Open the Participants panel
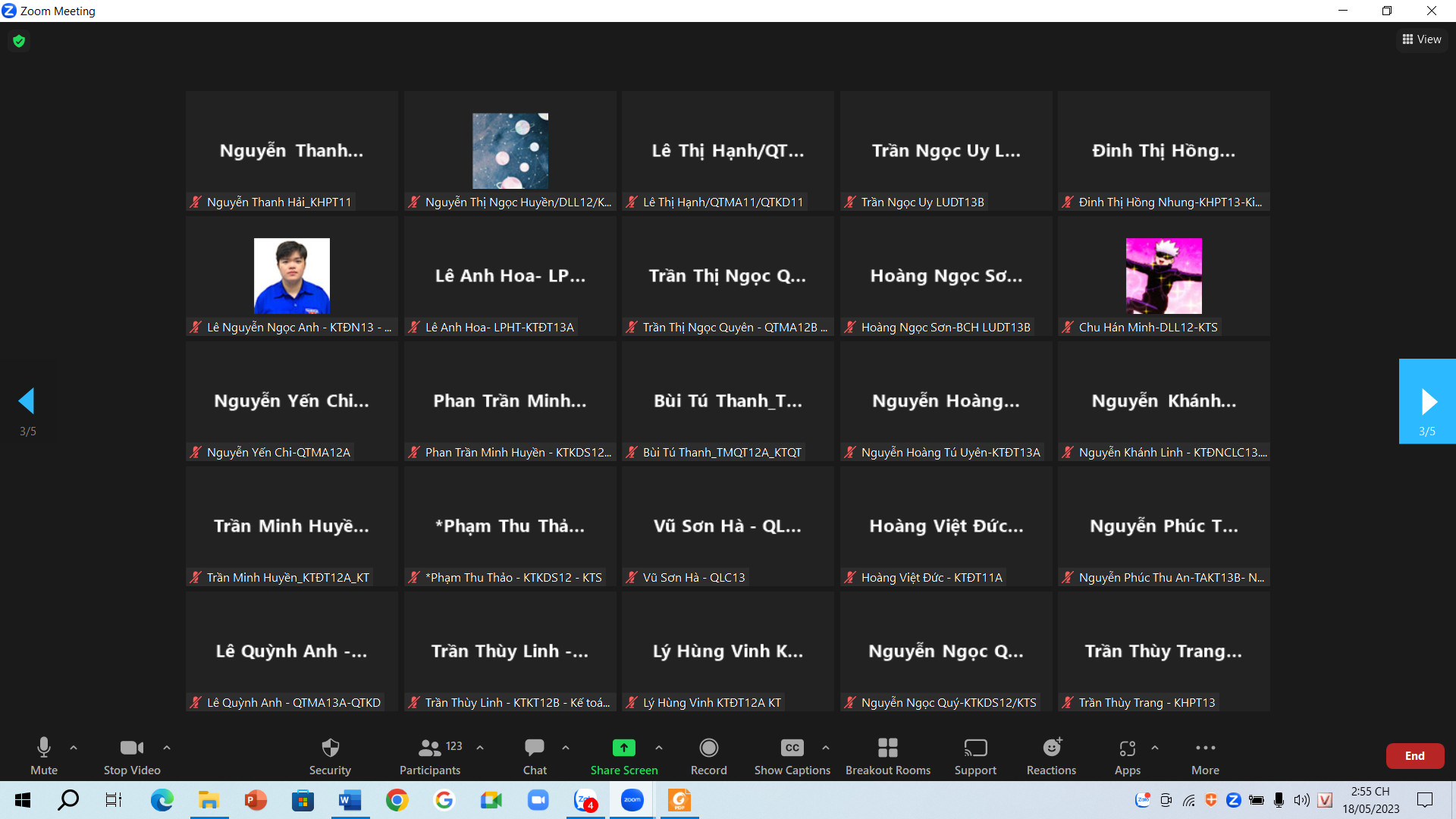Screen dimensions: 1456x819 [430, 756]
